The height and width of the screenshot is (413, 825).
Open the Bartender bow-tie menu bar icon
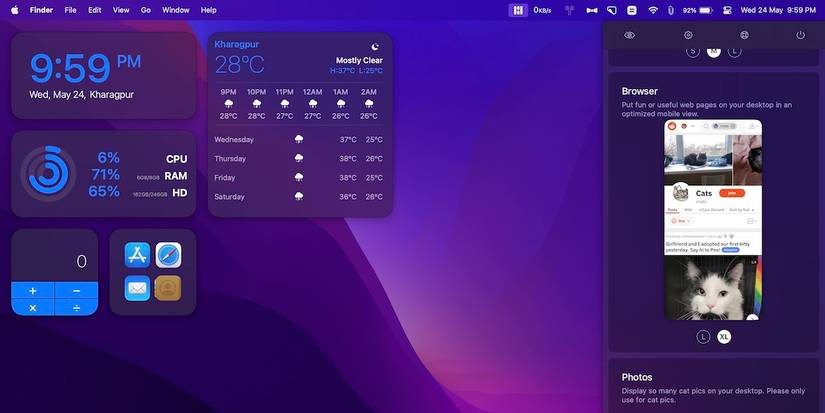click(591, 10)
